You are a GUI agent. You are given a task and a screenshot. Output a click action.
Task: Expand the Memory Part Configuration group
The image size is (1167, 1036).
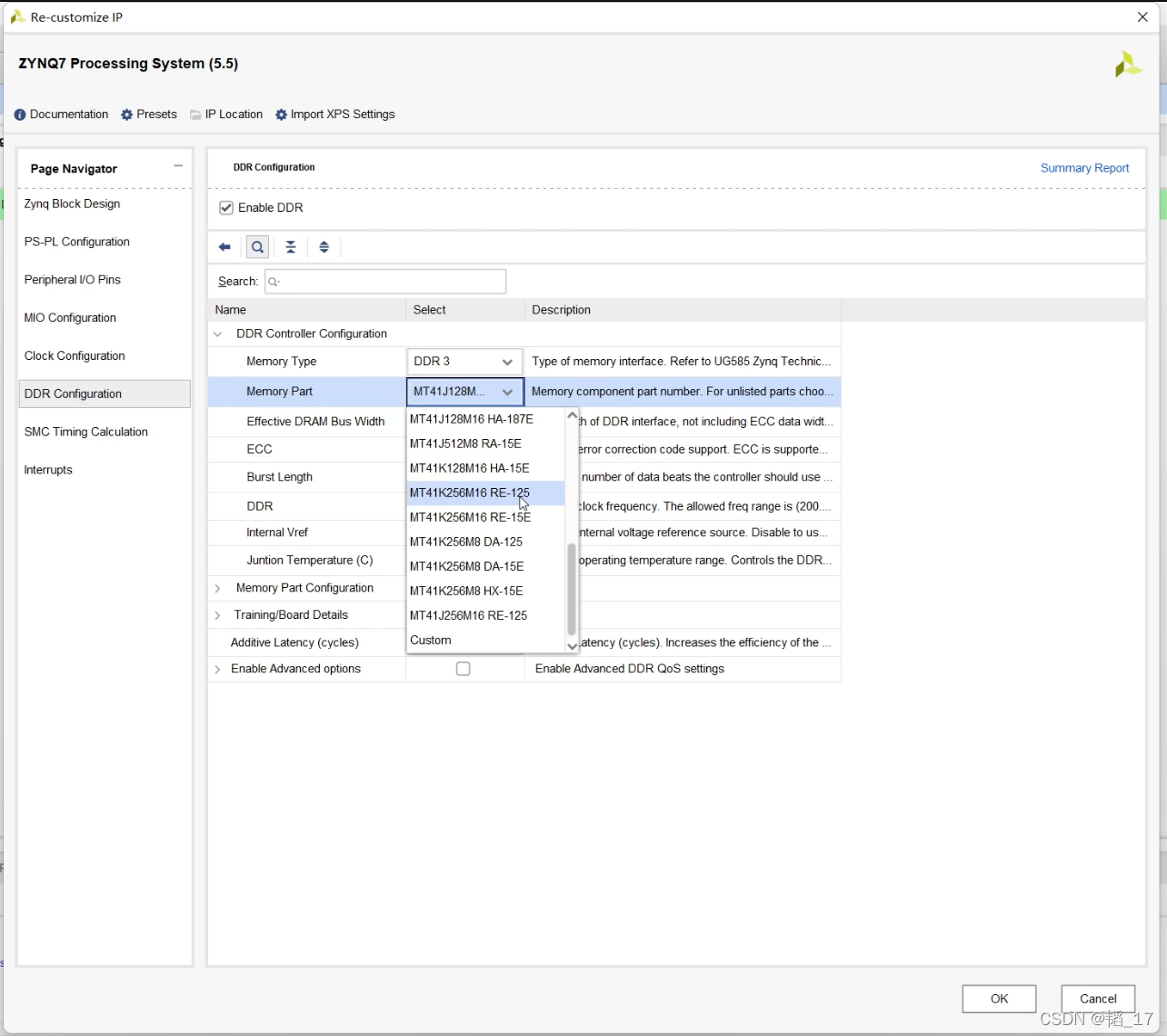(x=217, y=589)
